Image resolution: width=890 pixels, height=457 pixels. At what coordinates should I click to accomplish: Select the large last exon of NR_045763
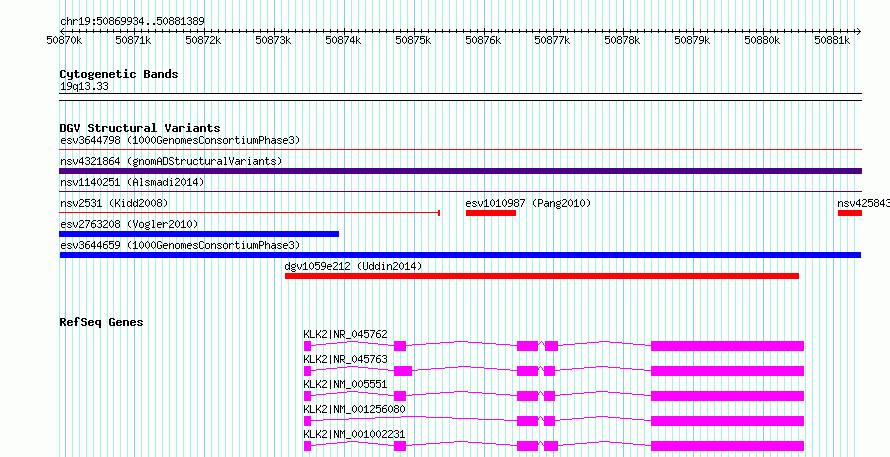[727, 371]
